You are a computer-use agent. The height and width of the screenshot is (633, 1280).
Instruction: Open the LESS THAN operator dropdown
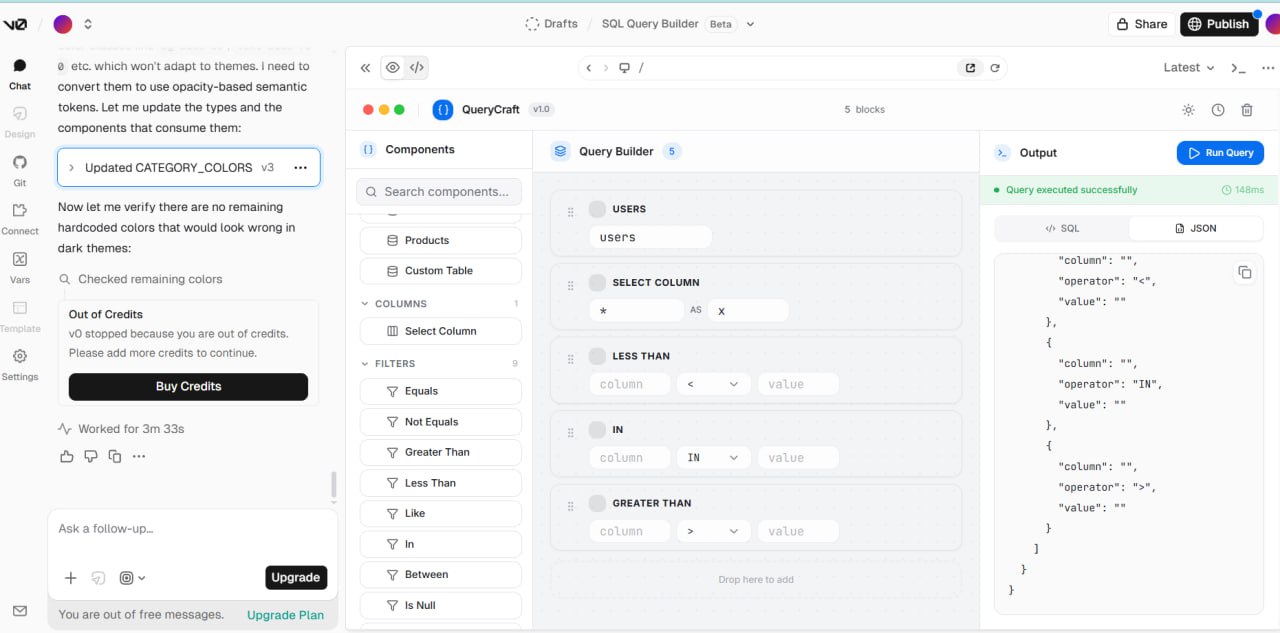(713, 384)
